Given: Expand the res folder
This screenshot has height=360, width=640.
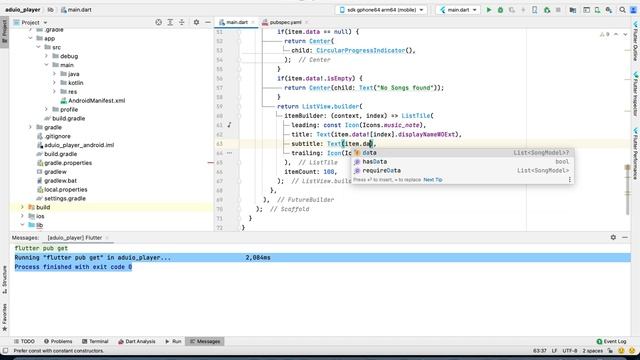Looking at the screenshot, I should tap(54, 92).
